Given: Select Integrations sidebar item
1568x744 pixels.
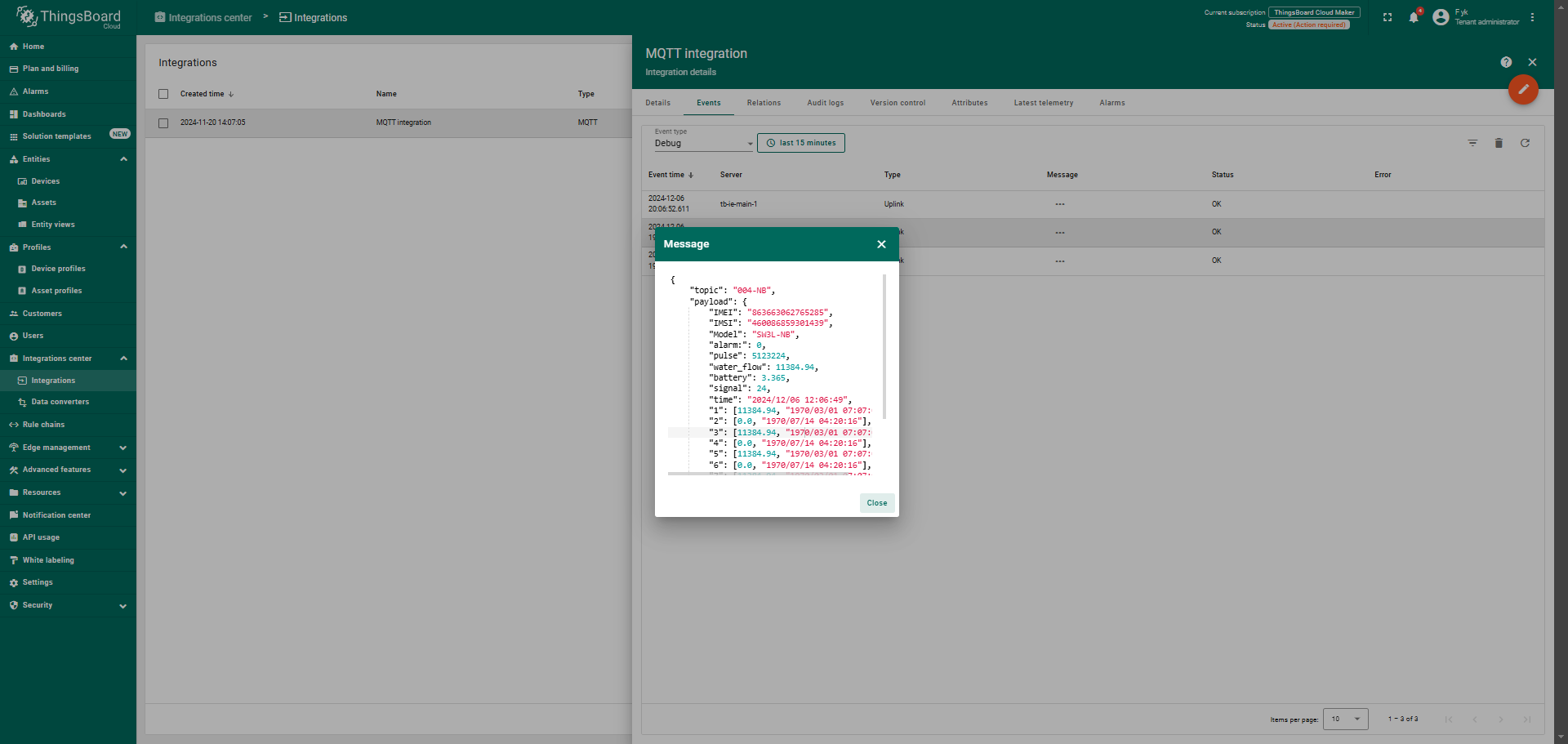Looking at the screenshot, I should point(68,381).
